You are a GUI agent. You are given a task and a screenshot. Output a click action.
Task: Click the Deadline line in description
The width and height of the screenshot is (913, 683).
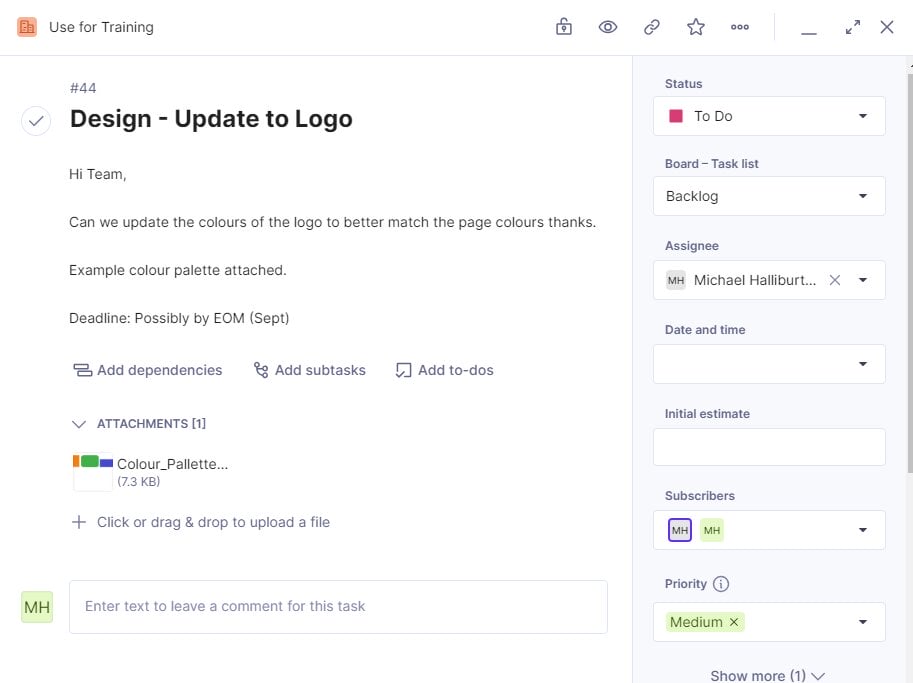click(179, 319)
